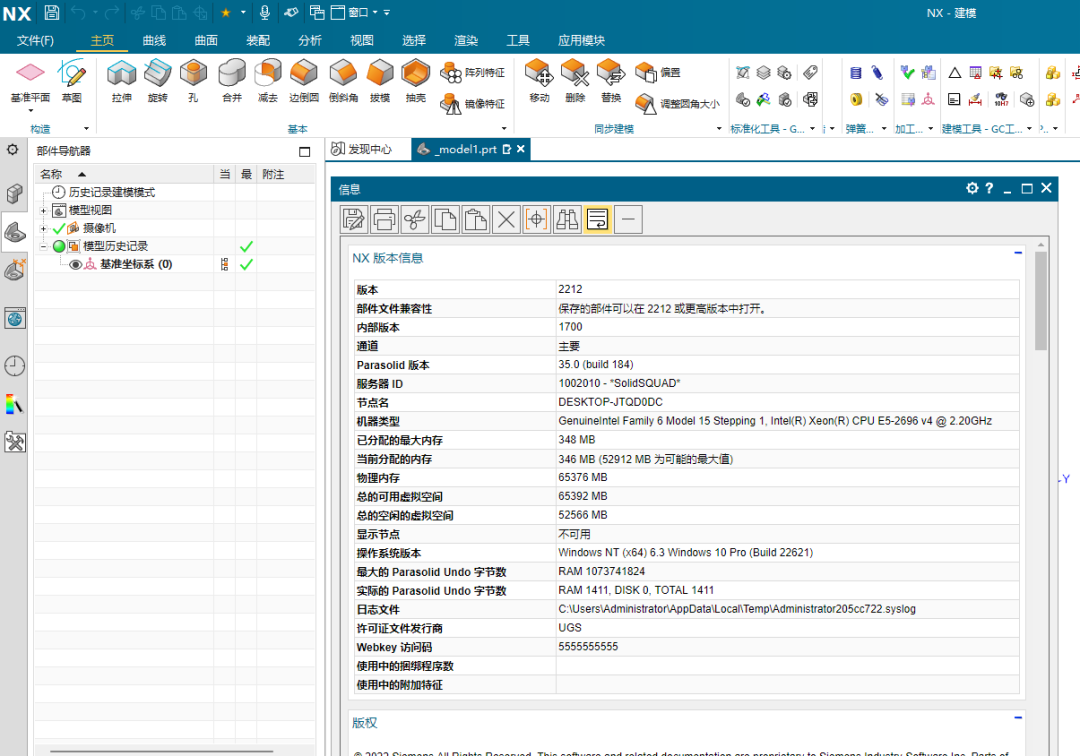Toggle the highlighted word wrap button in 信息 toolbar

598,220
